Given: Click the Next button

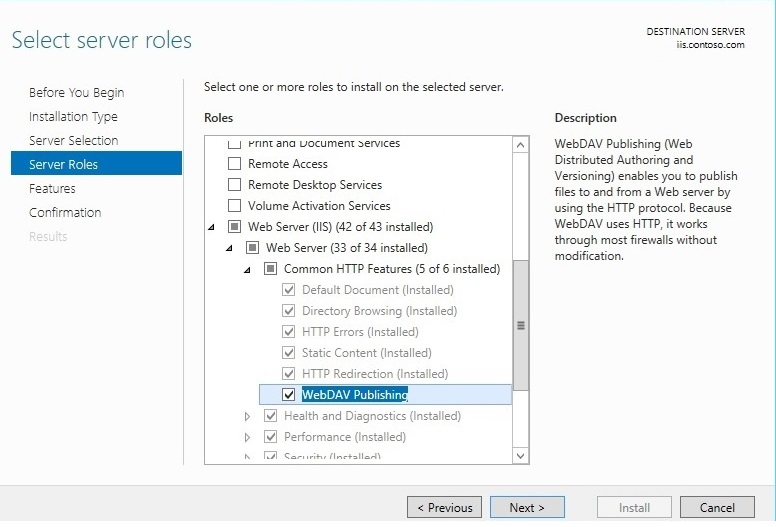Looking at the screenshot, I should click(527, 507).
